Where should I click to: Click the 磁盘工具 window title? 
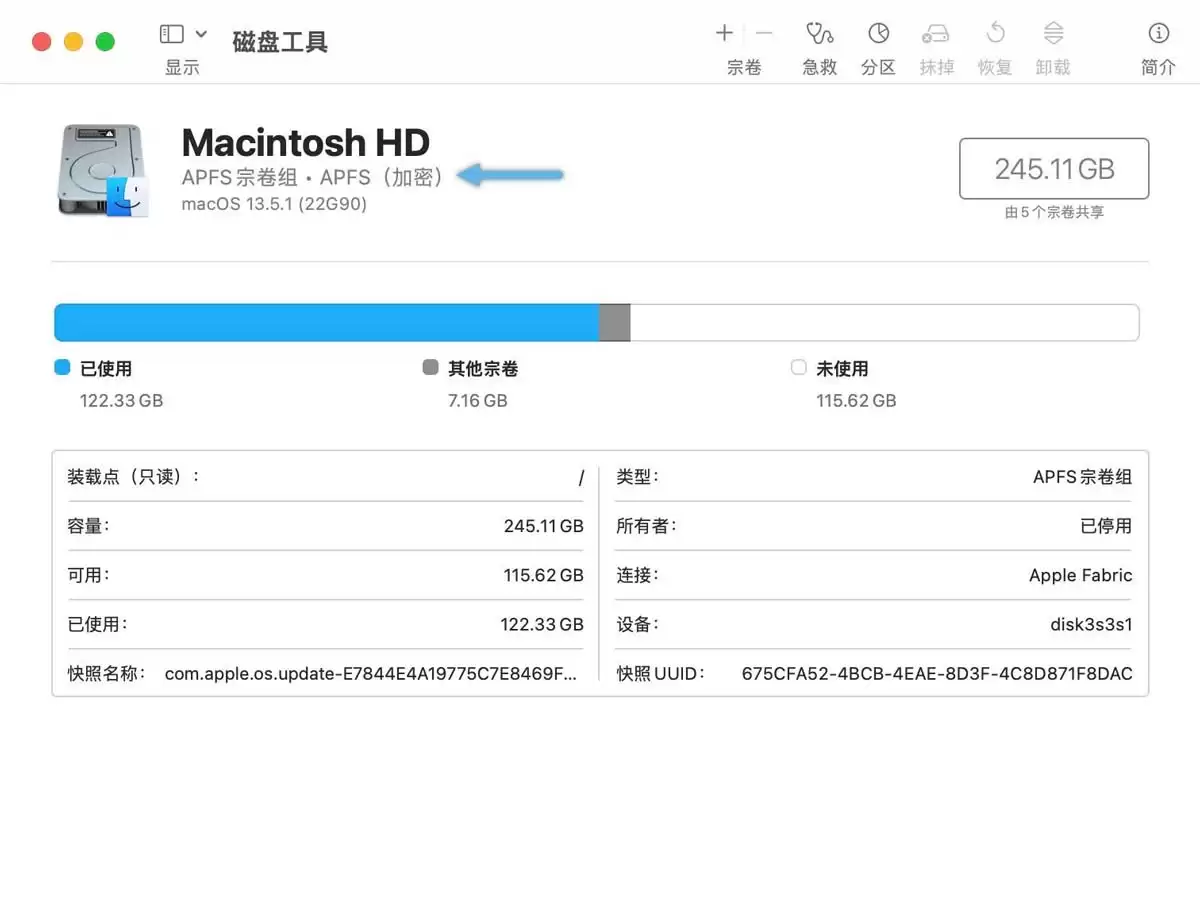(x=280, y=41)
